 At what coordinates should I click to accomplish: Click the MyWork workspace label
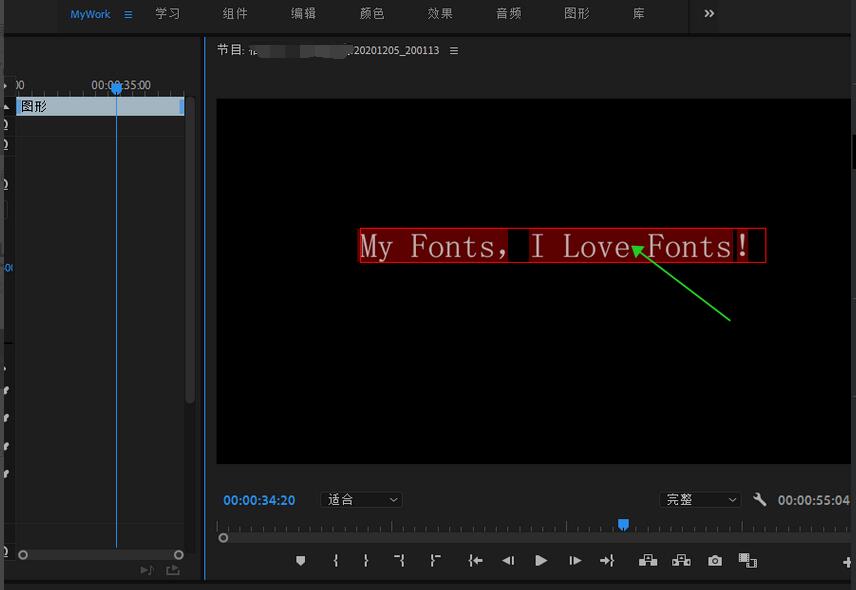(x=90, y=14)
